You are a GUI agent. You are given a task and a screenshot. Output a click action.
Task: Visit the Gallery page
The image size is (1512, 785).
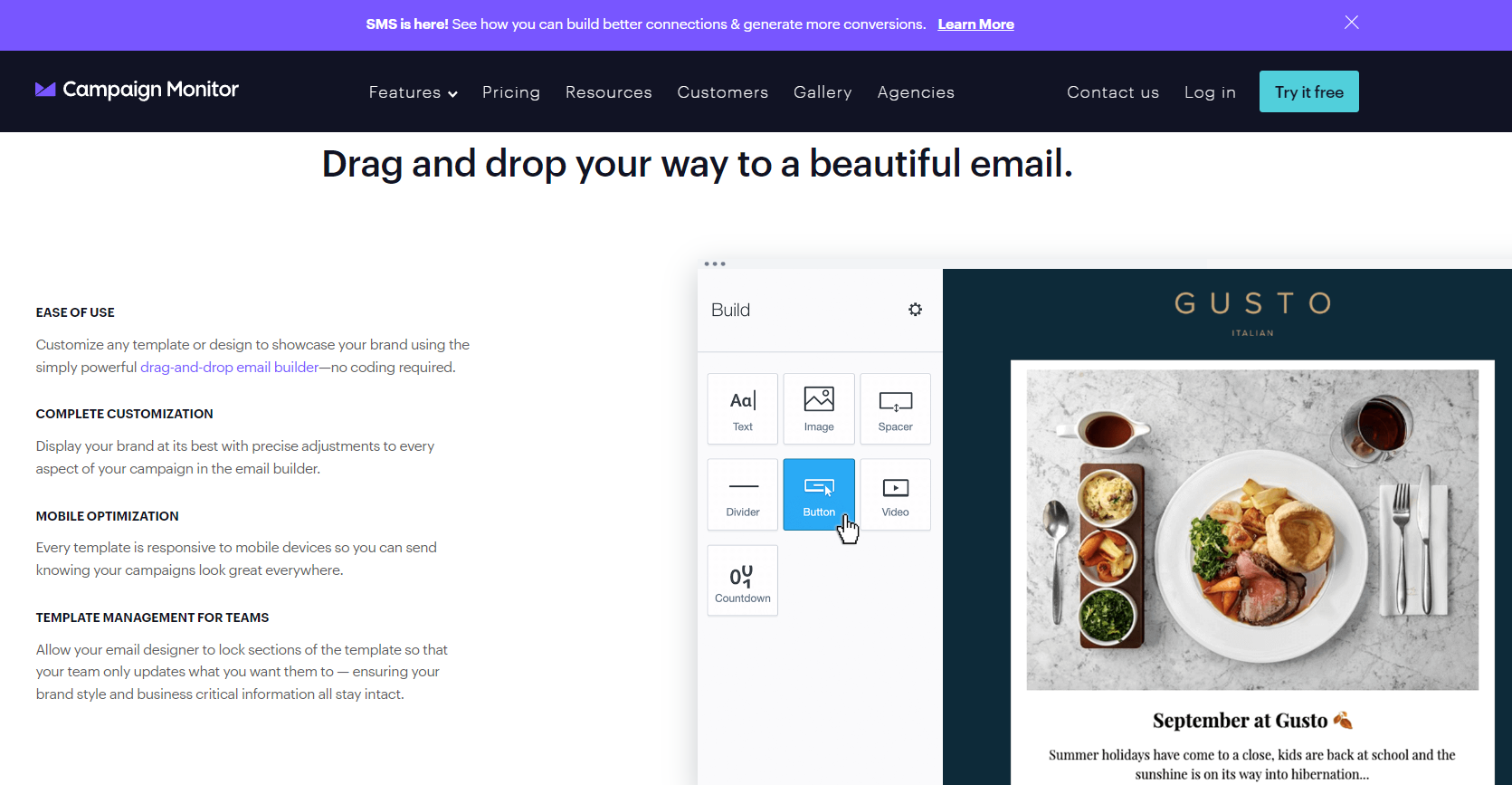(823, 92)
